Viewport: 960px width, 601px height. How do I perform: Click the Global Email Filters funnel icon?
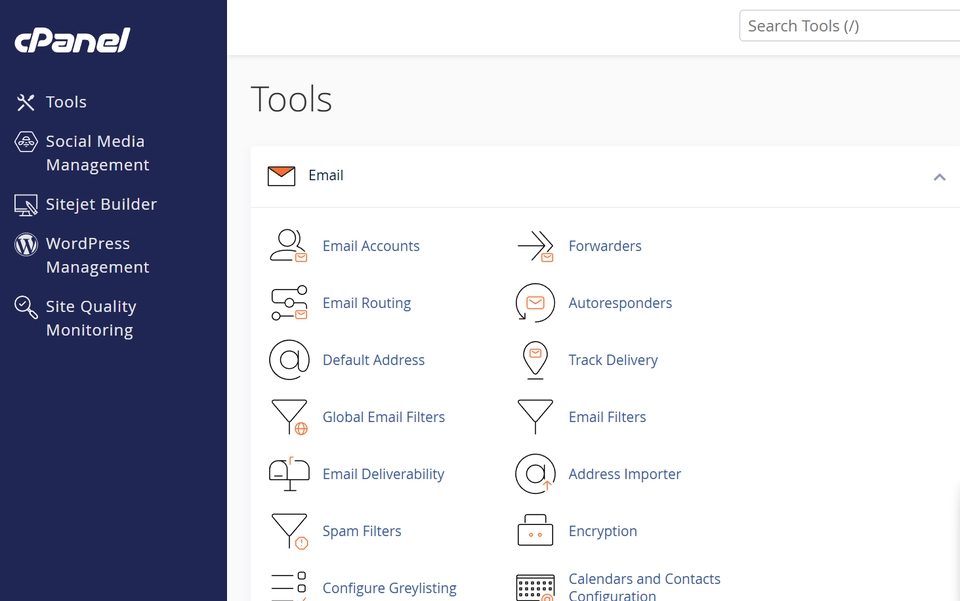[x=289, y=417]
